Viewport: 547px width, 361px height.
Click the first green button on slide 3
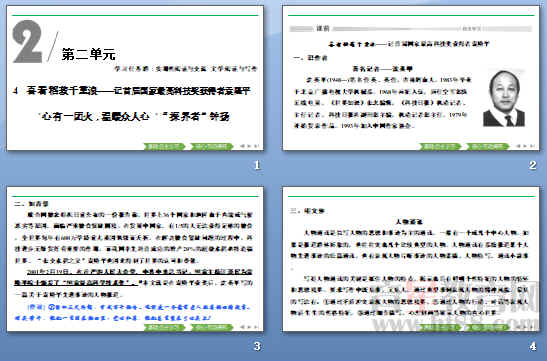[x=165, y=328]
